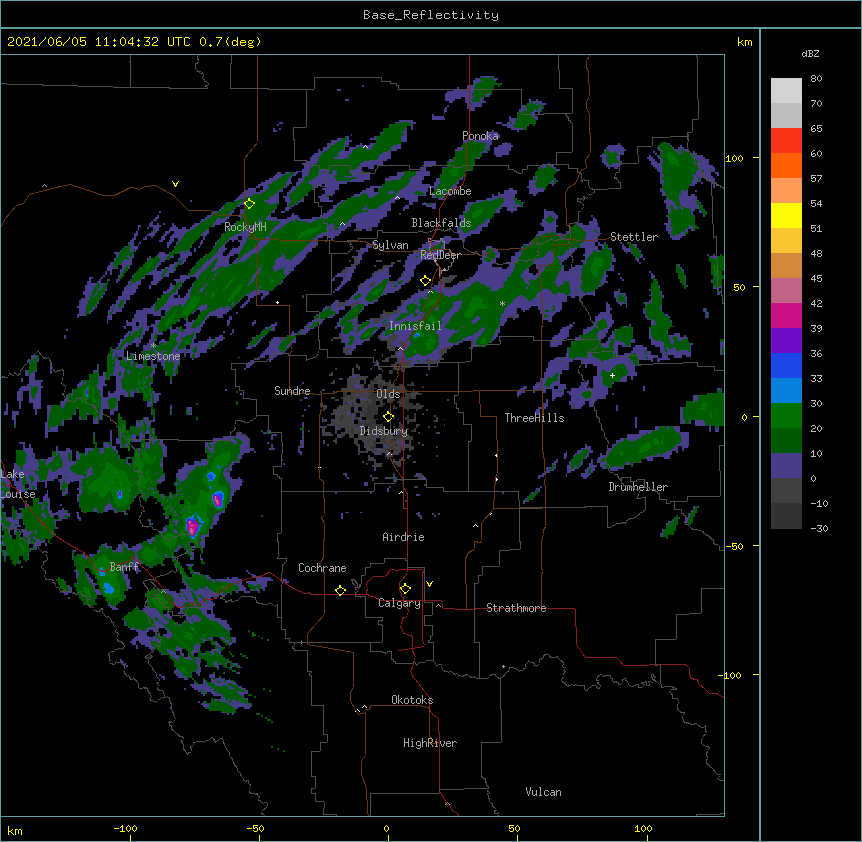Click the yellow diamond marker above RockyMH

(250, 204)
